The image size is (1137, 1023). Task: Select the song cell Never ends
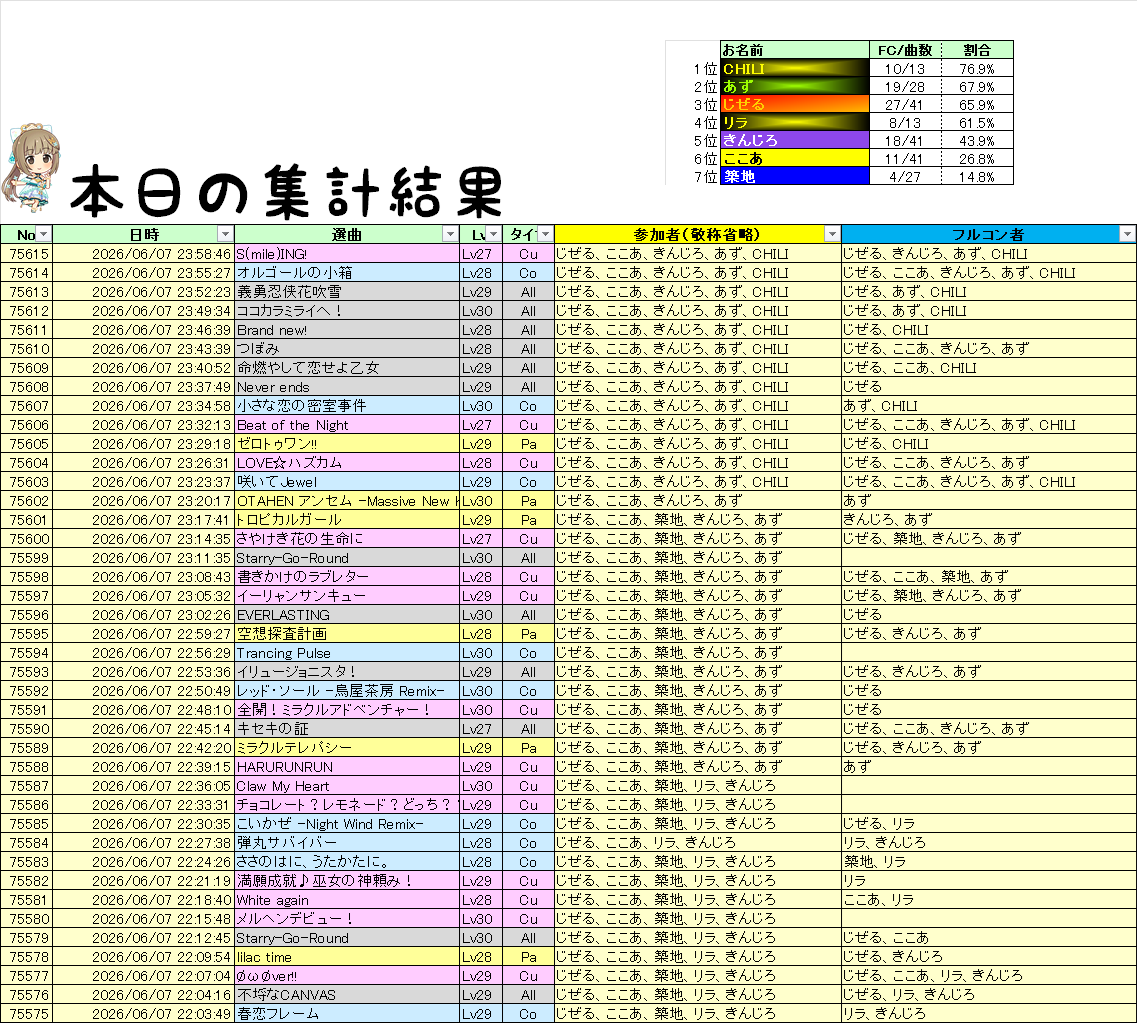click(x=347, y=387)
